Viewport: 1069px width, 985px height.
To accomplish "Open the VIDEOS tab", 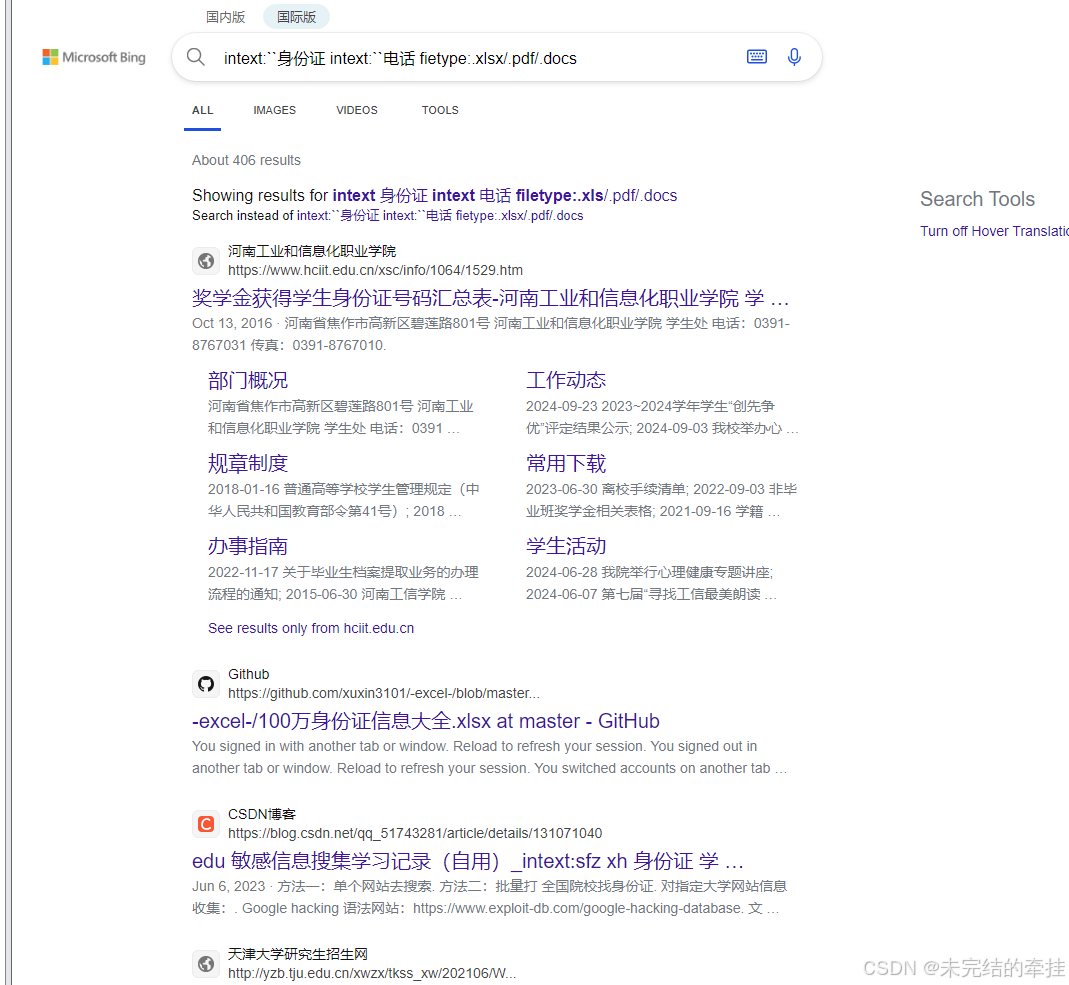I will (x=357, y=110).
